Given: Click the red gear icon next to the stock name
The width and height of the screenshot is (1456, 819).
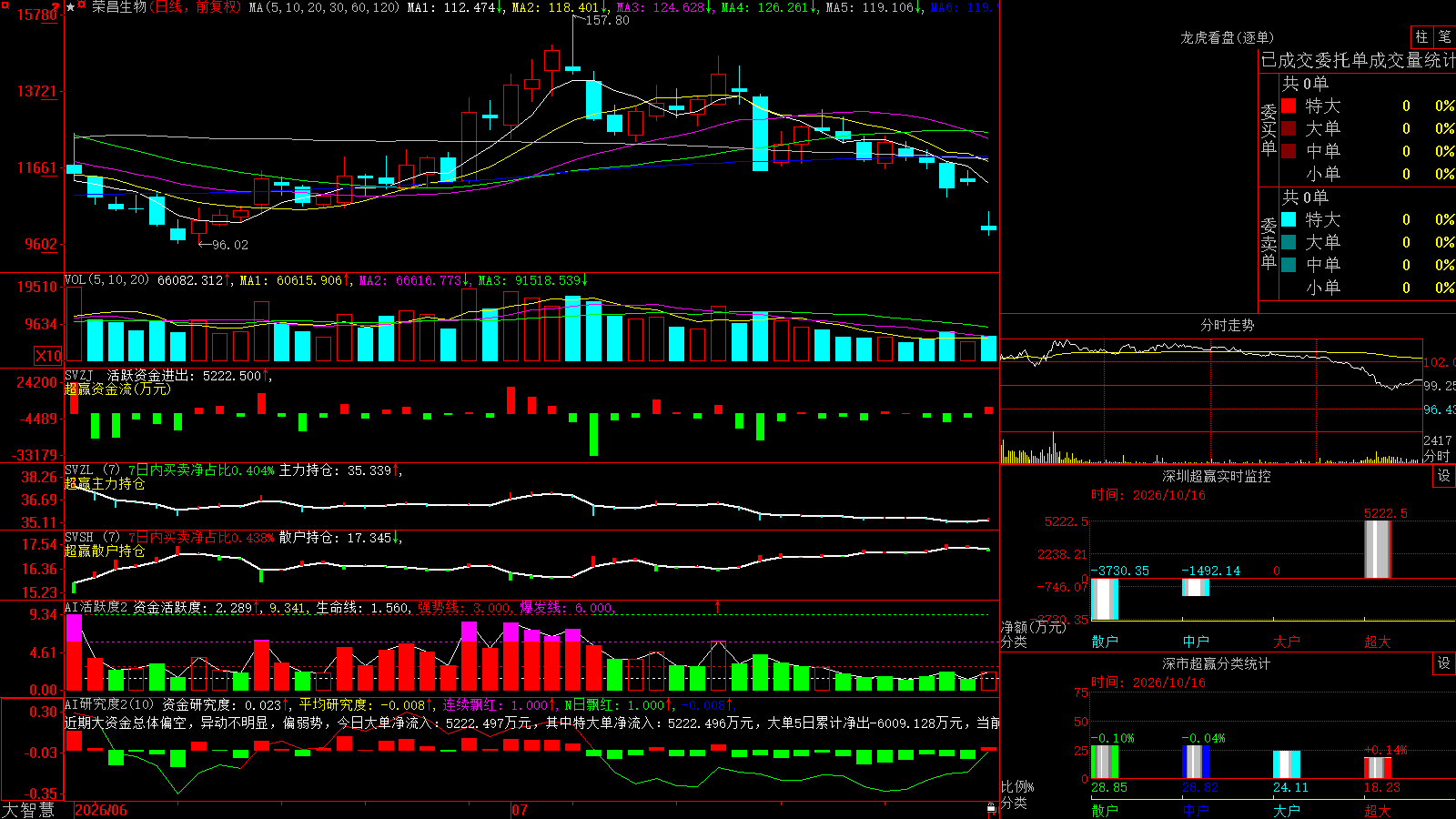Looking at the screenshot, I should pos(81,5).
